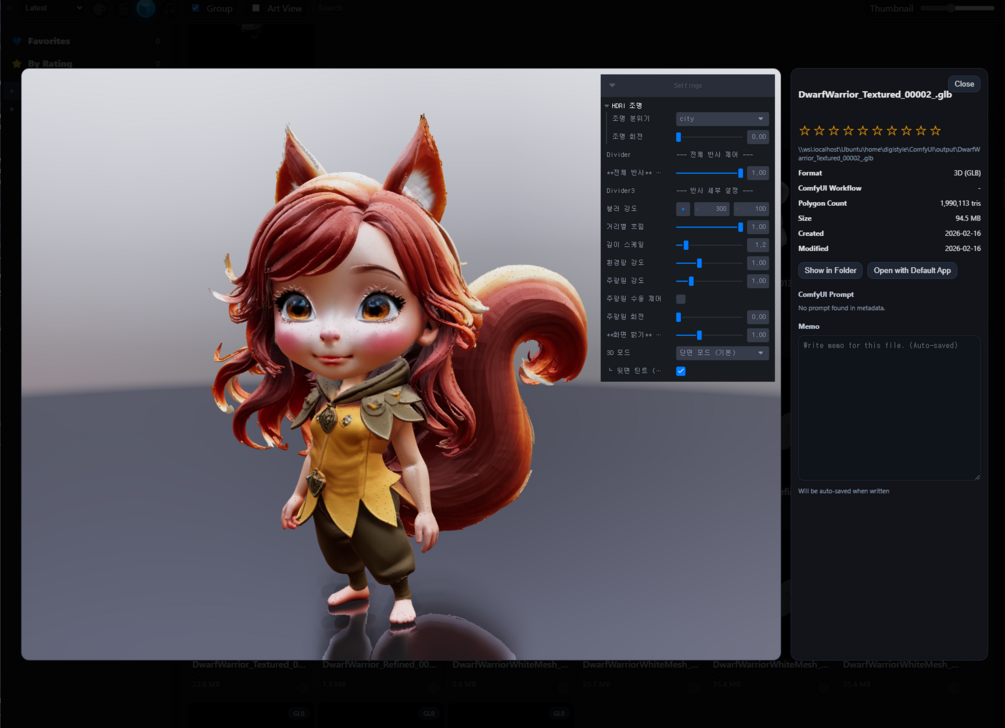Click into the Memo text area
The image size is (1005, 728).
889,408
